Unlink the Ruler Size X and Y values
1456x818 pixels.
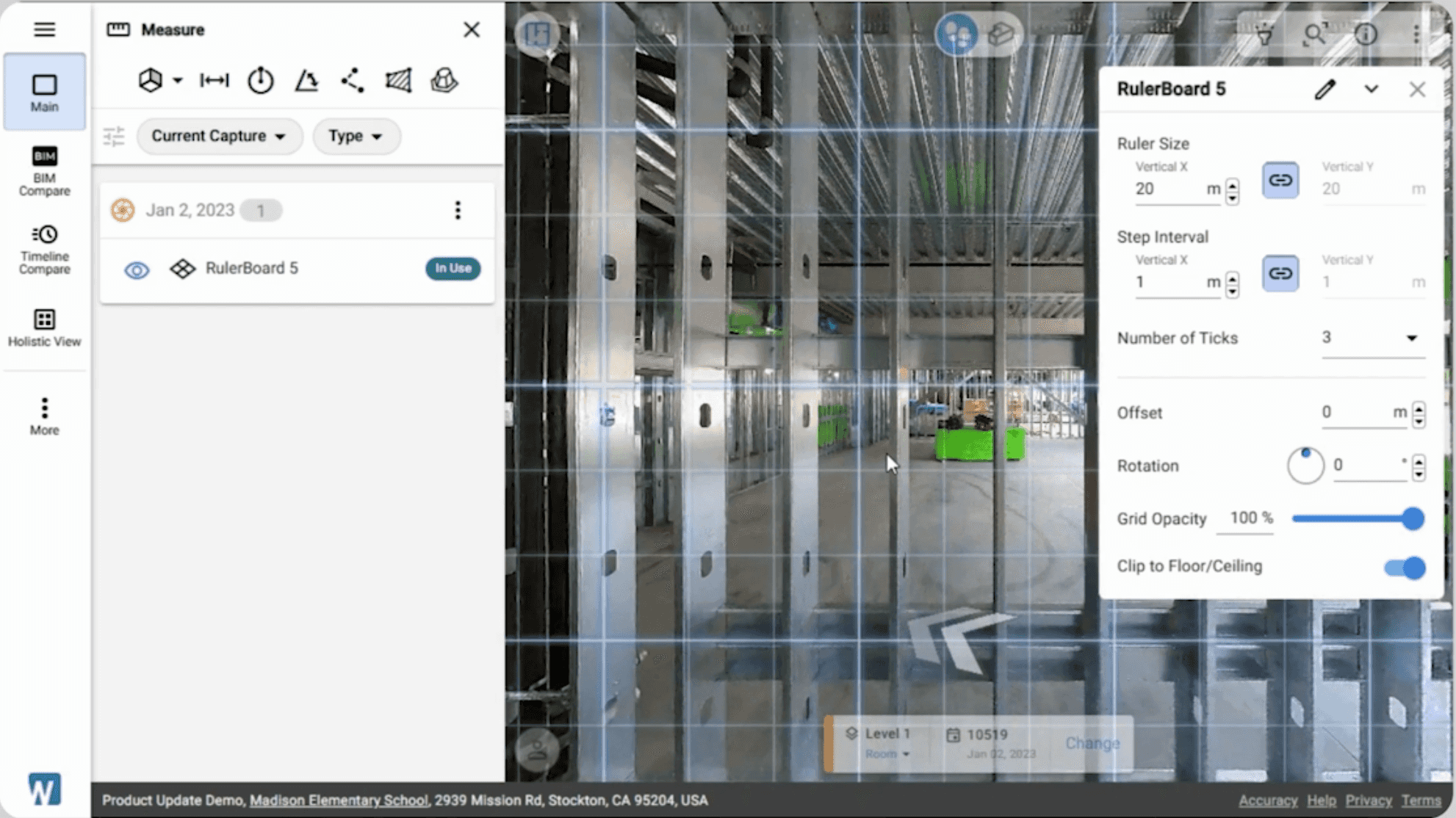[x=1280, y=181]
